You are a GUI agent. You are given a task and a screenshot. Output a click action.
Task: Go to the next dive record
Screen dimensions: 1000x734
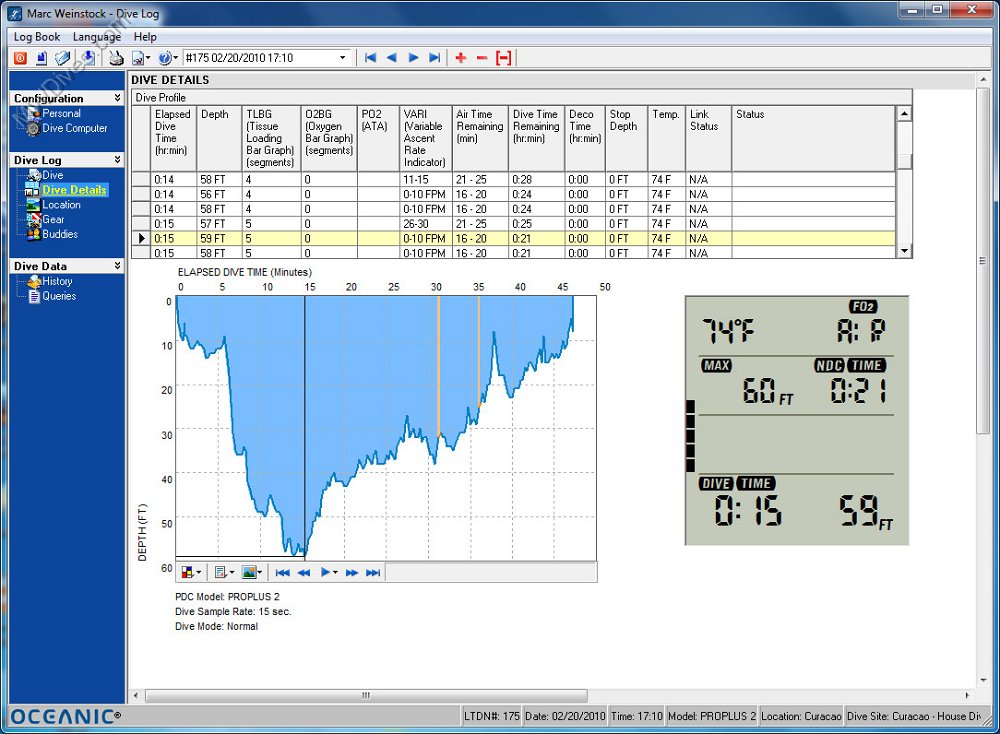(x=413, y=58)
